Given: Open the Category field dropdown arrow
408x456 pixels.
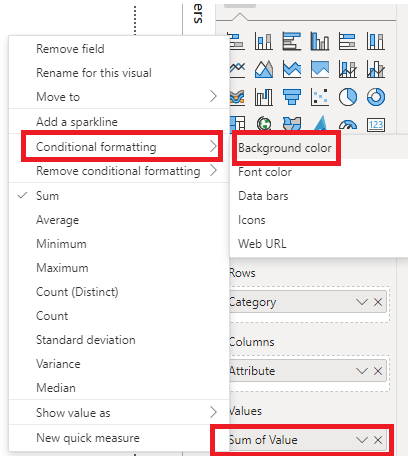Looking at the screenshot, I should tap(362, 302).
